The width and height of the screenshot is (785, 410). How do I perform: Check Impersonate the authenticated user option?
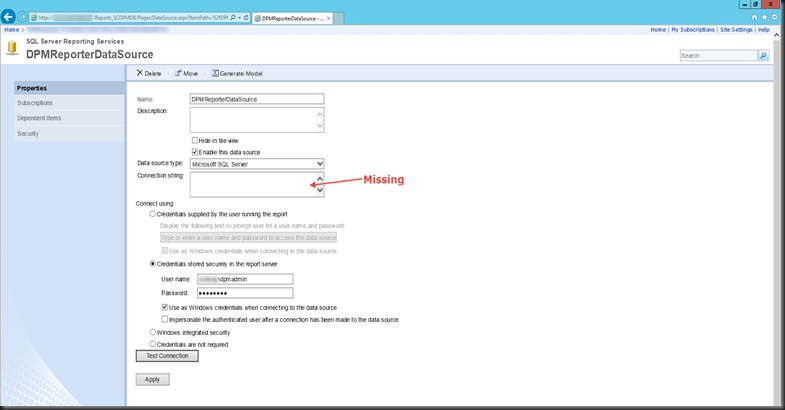point(164,319)
